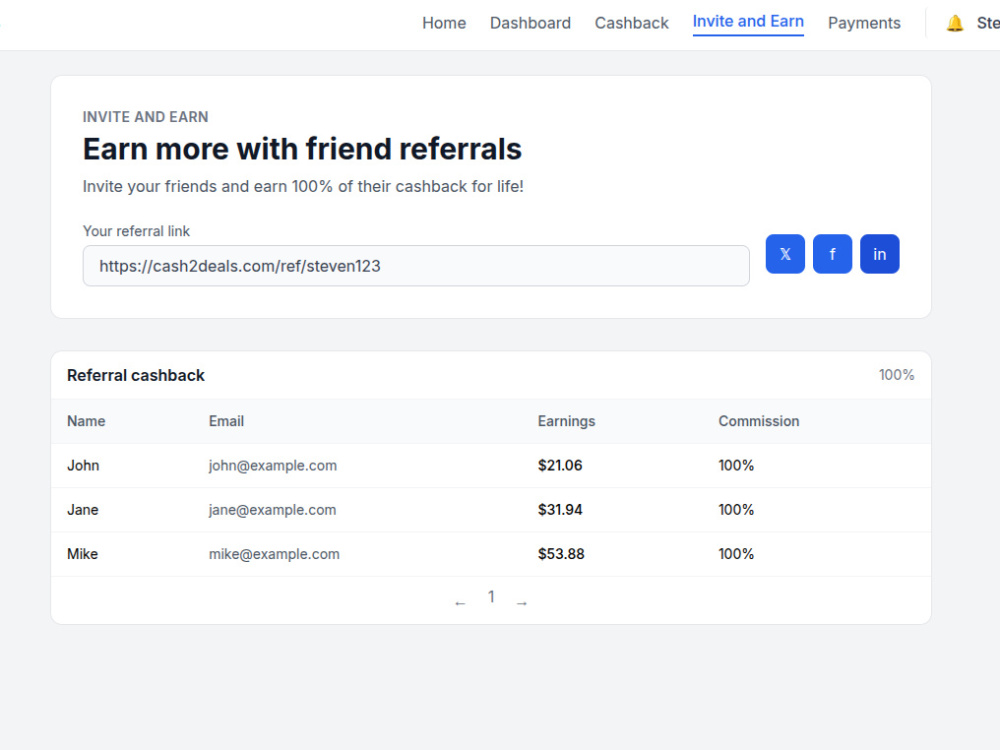Click jane@example.com email

point(272,510)
